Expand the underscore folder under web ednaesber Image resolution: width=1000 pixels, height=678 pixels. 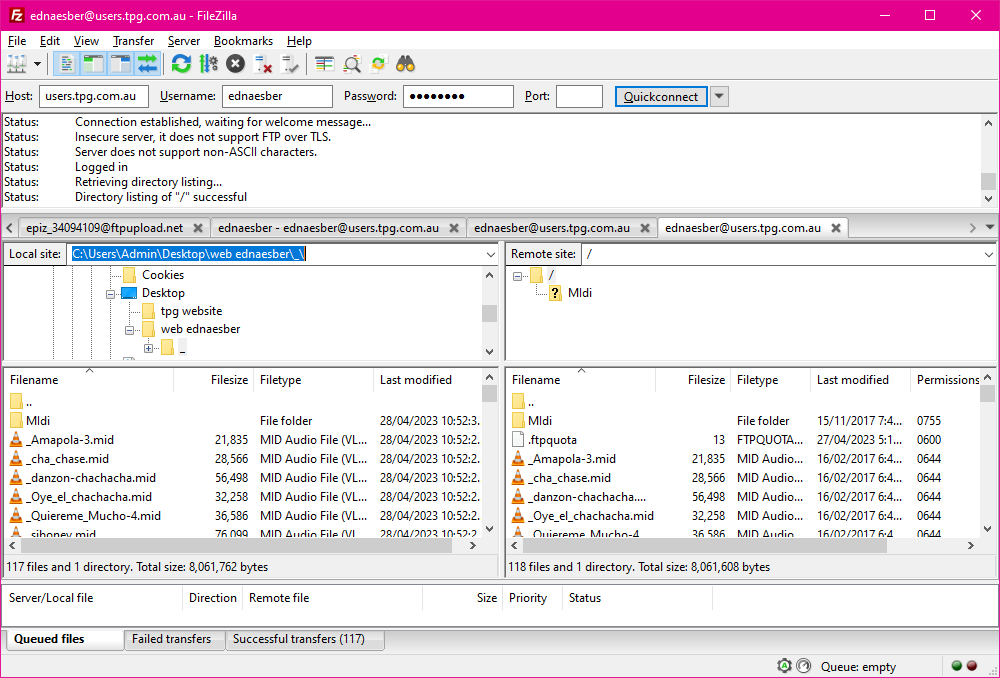tap(149, 348)
